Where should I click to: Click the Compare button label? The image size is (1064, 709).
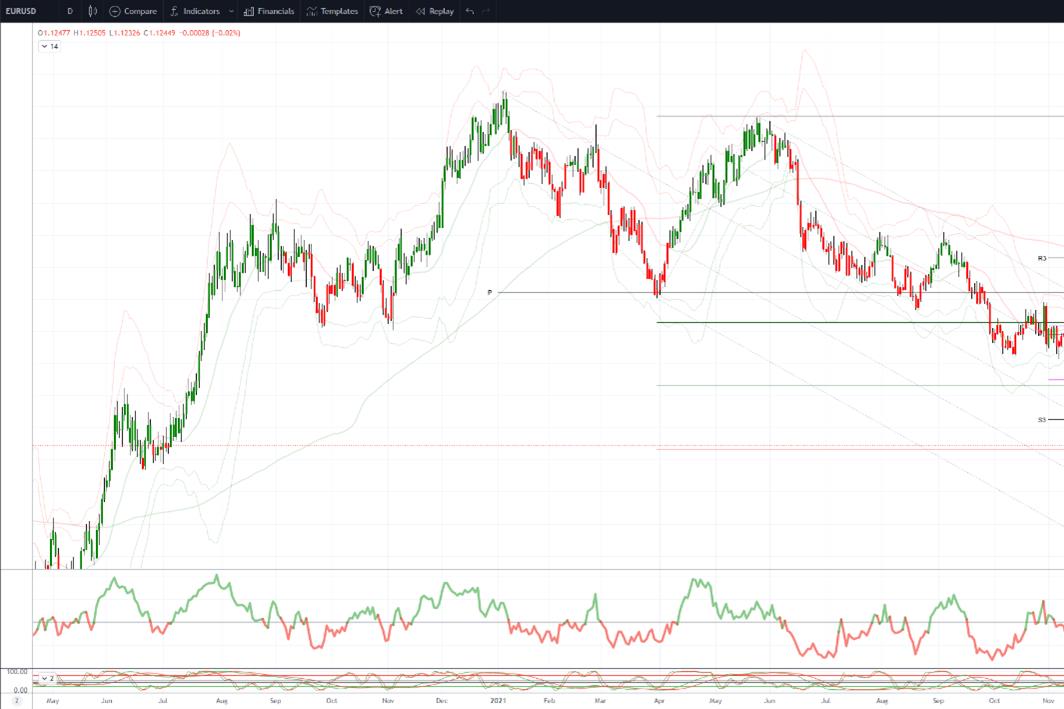click(x=140, y=12)
